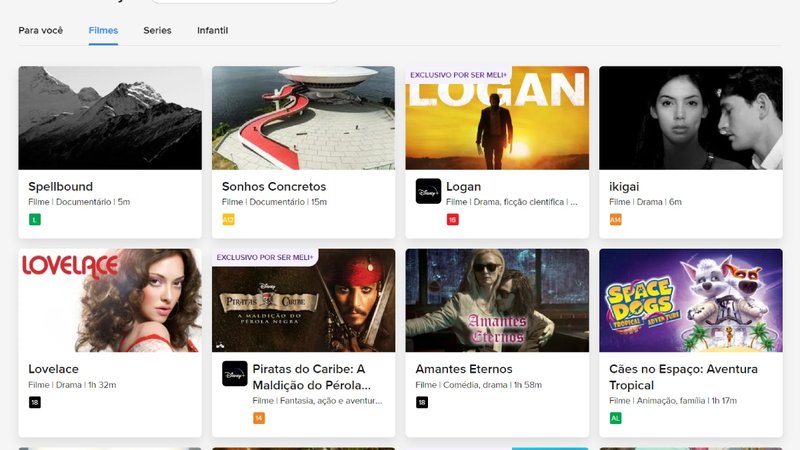Open the Amantes Eternos poster thumbnail
Screen dimensions: 800x450
point(497,301)
